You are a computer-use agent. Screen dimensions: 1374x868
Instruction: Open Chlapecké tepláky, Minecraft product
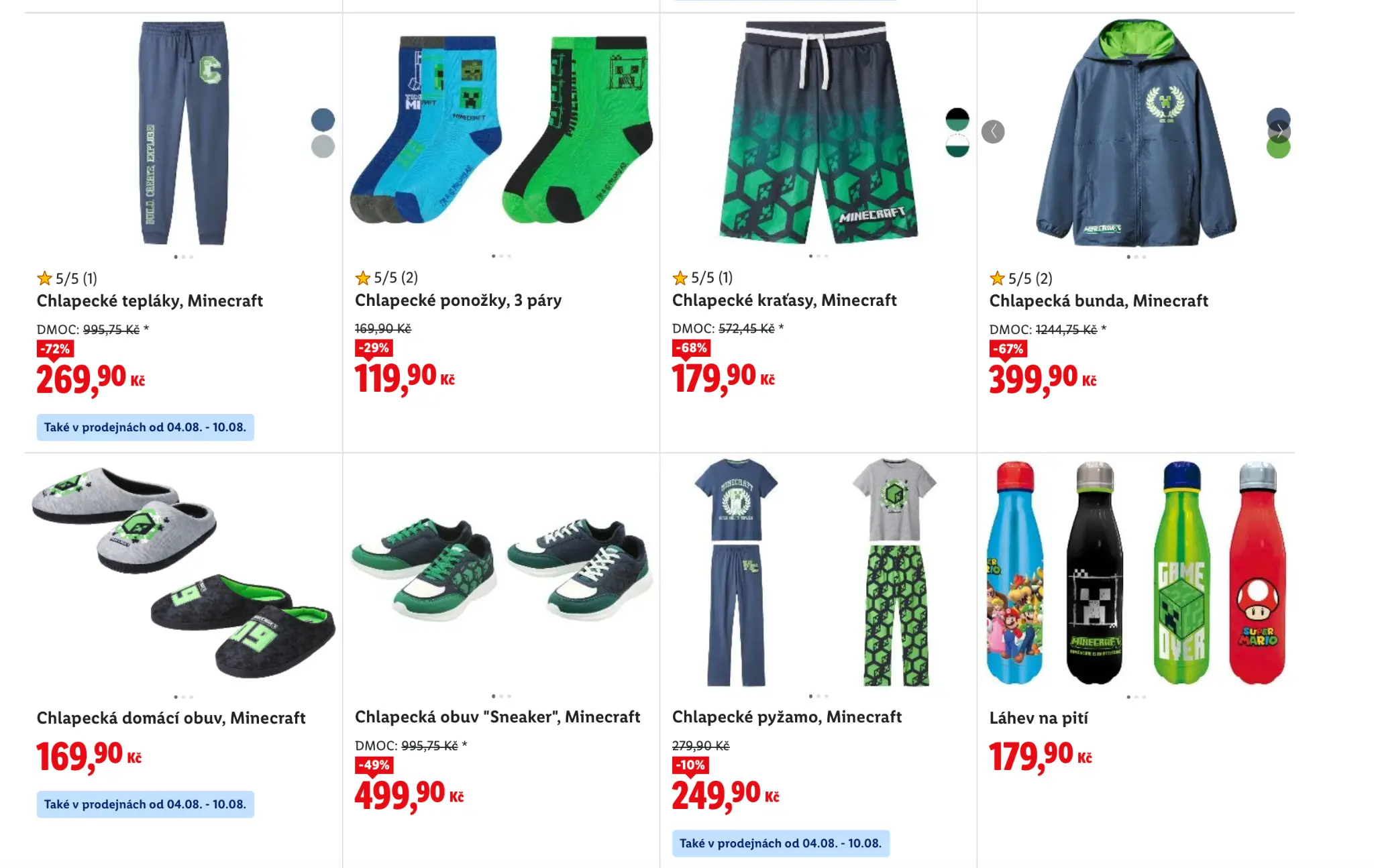click(x=150, y=301)
